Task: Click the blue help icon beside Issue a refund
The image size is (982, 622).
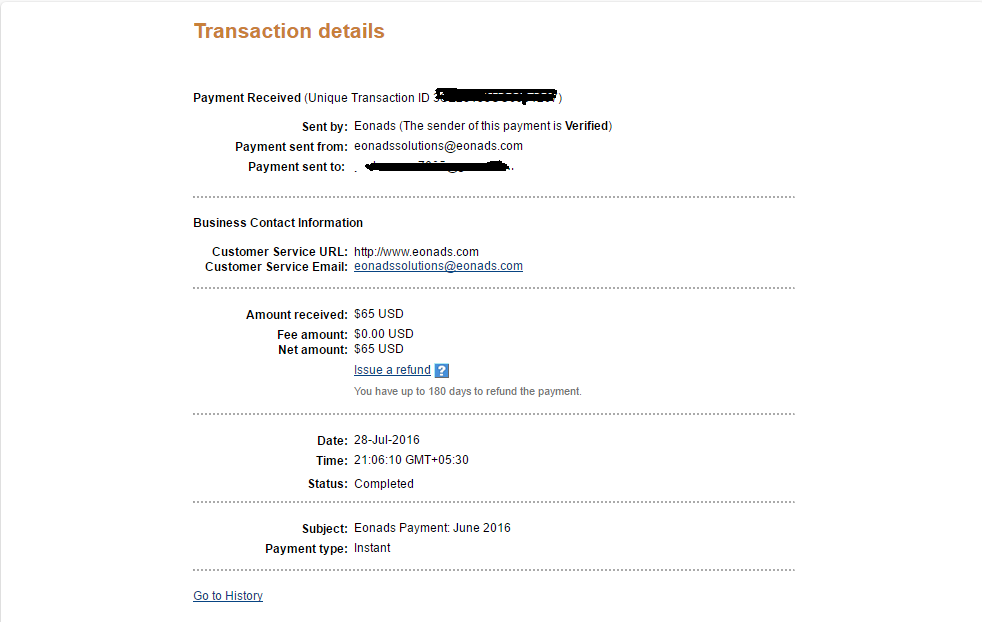Action: [x=442, y=371]
